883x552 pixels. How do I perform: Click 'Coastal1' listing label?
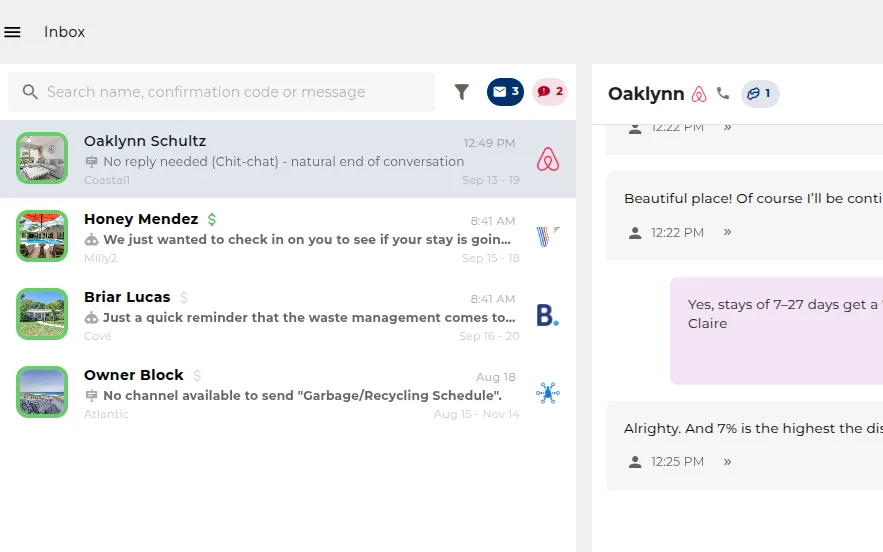107,180
